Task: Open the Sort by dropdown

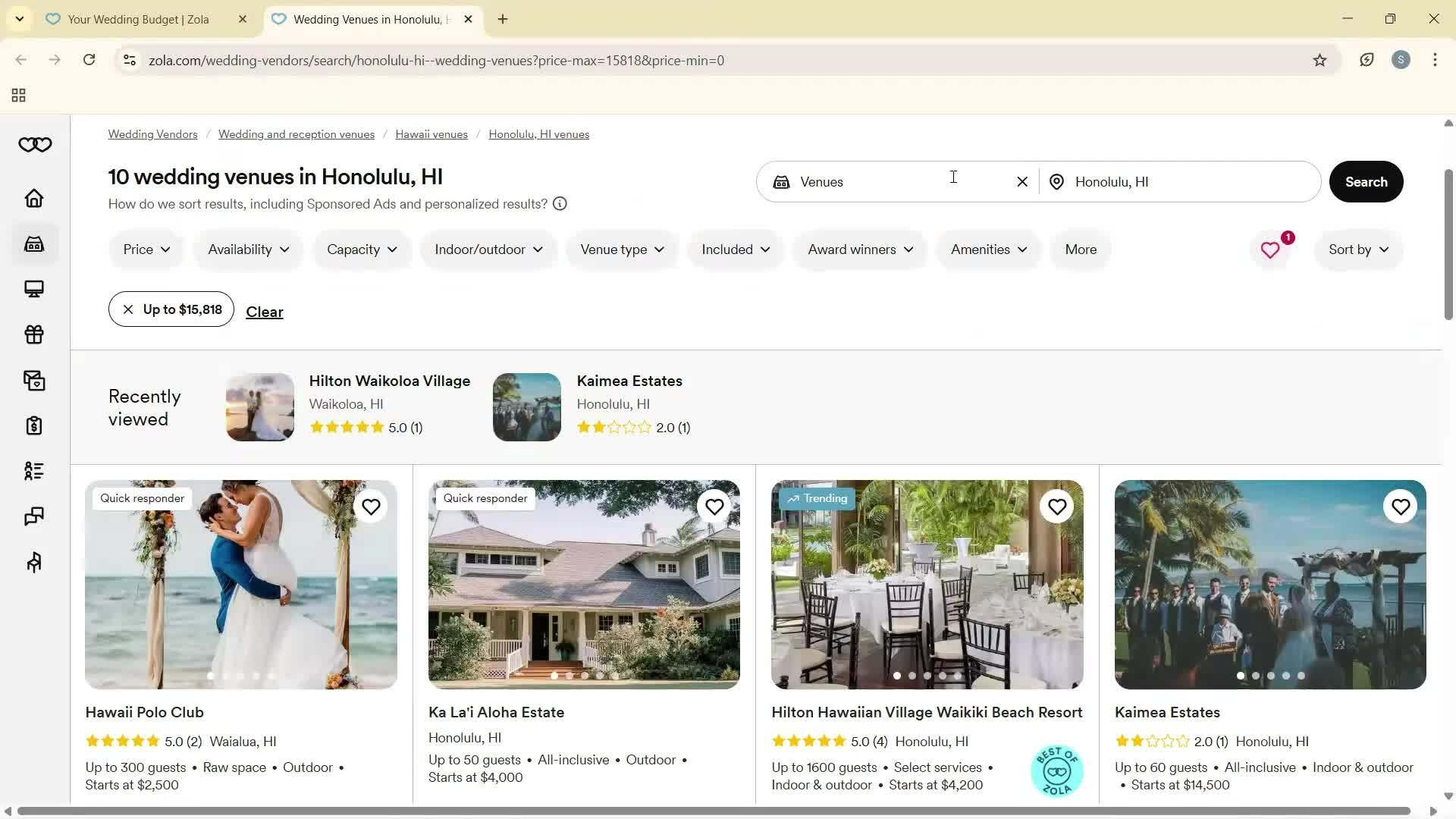Action: [x=1358, y=249]
